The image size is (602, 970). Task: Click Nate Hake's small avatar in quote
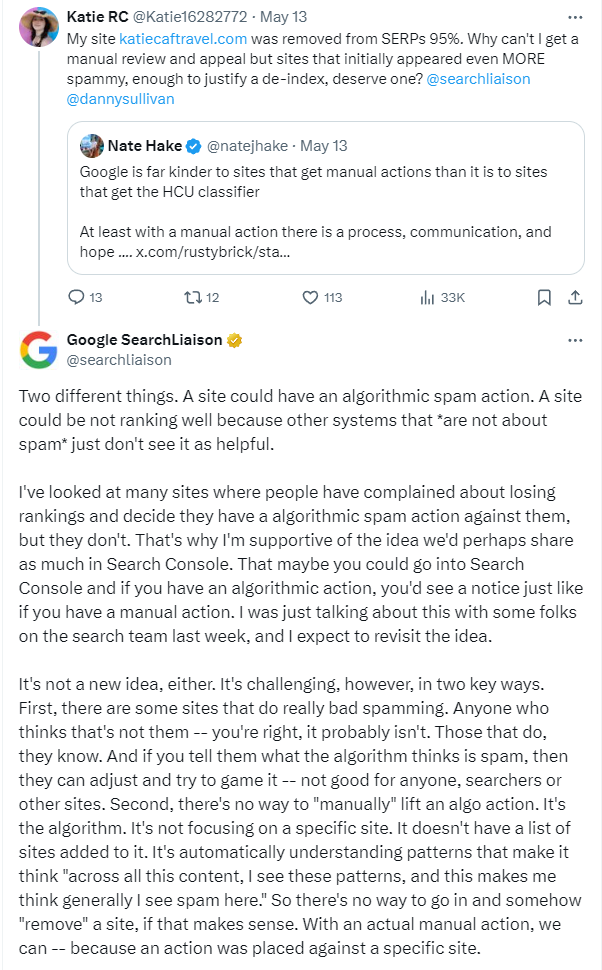(92, 146)
